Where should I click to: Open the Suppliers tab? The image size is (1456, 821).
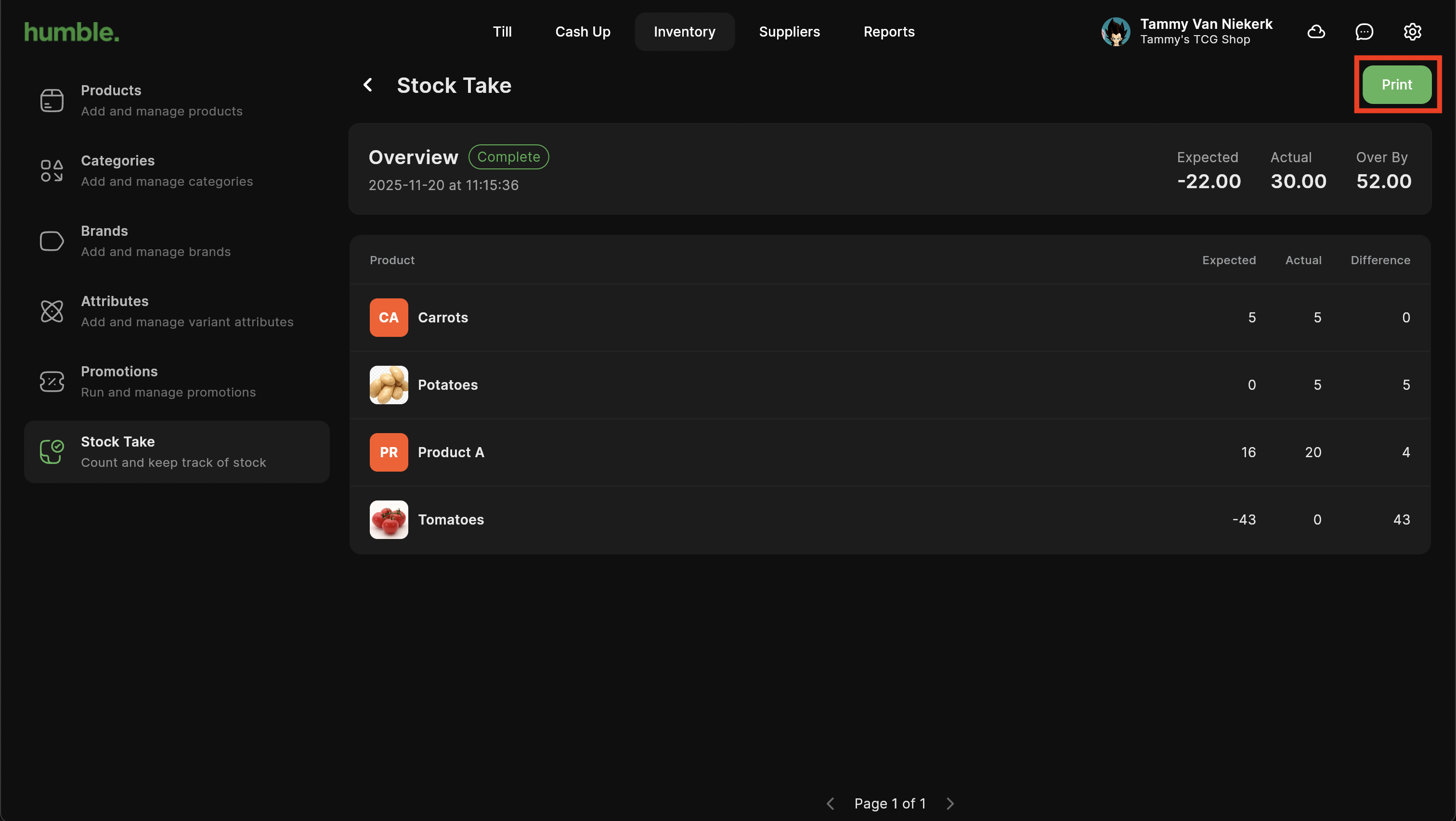[789, 32]
